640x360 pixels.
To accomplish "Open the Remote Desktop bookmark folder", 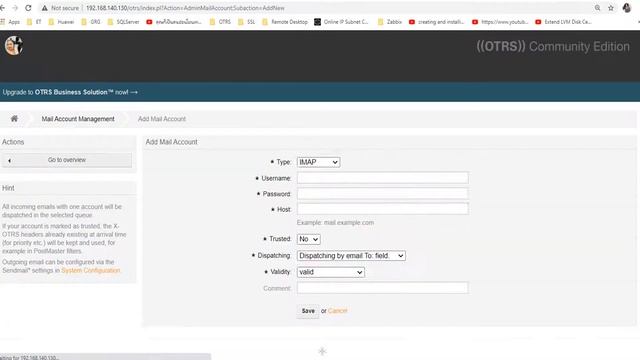I will 285,22.
